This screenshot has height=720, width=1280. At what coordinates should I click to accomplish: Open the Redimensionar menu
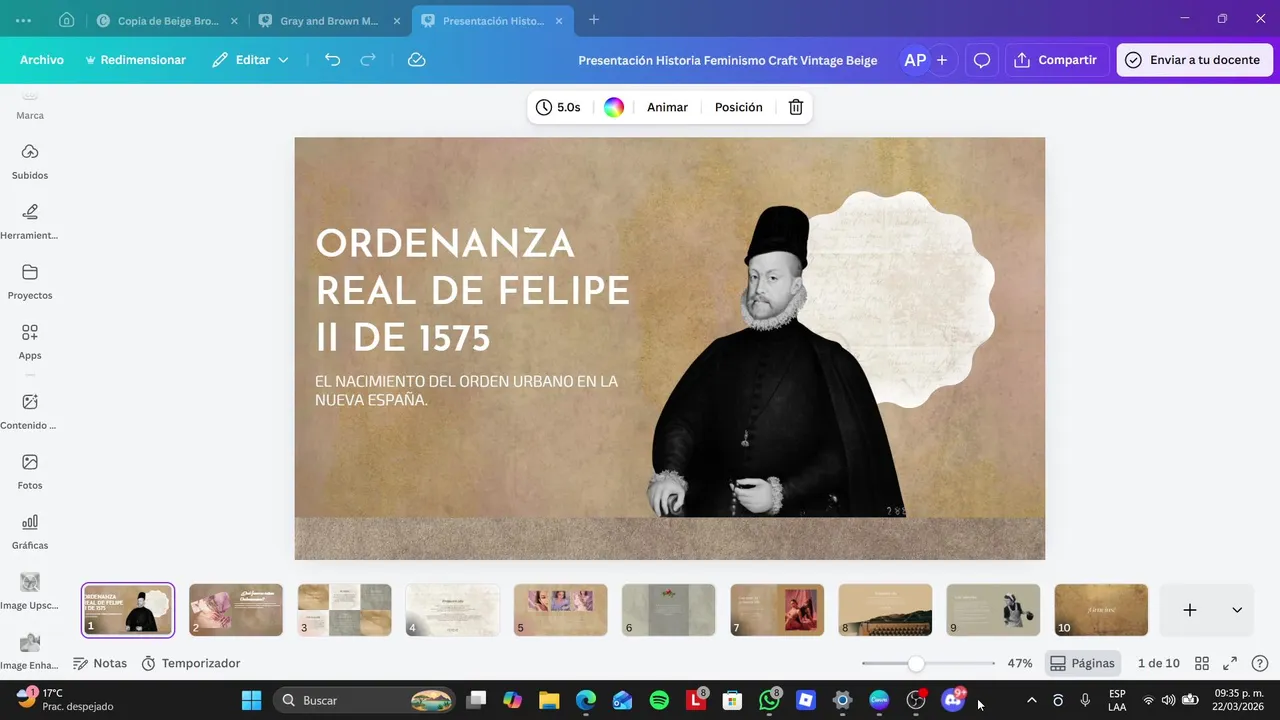[136, 60]
